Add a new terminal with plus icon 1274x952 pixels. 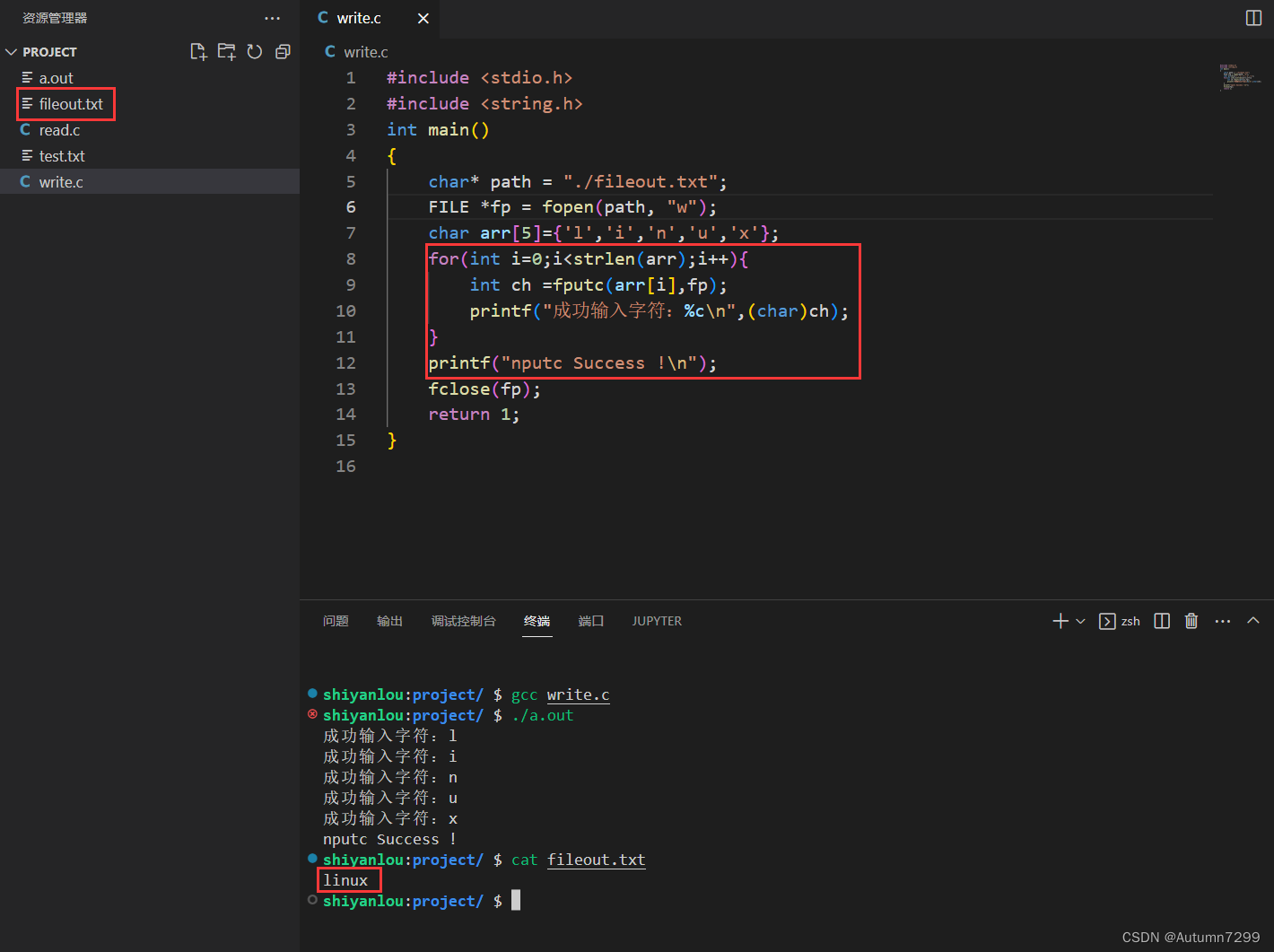(x=1060, y=621)
